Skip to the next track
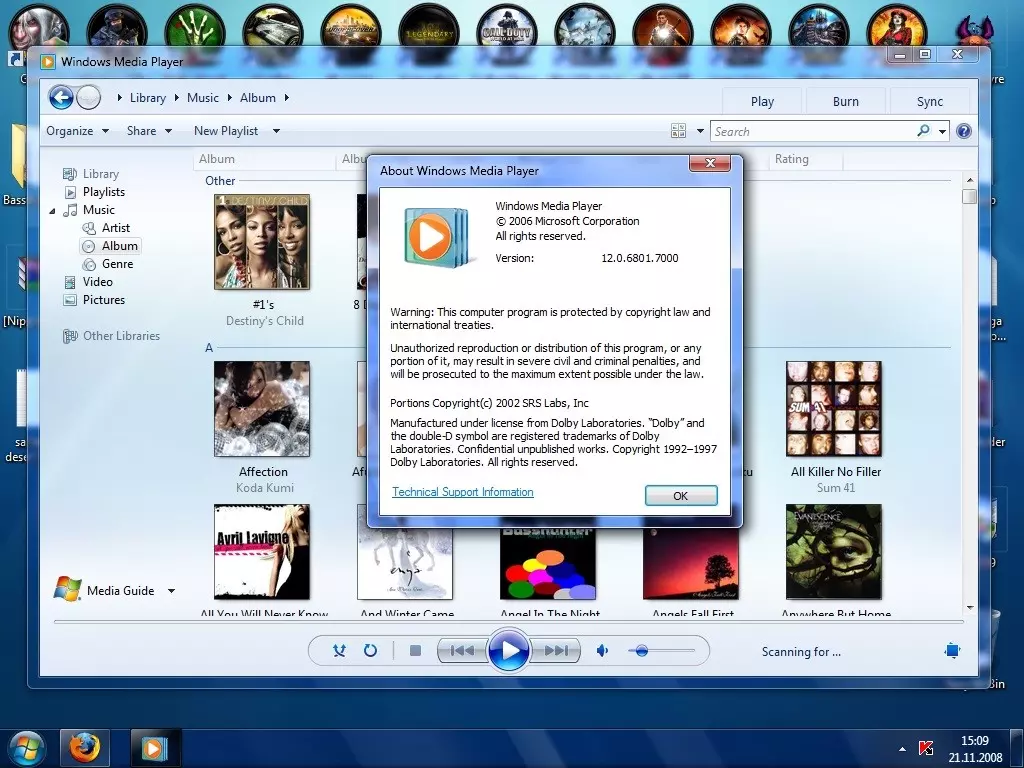The width and height of the screenshot is (1024, 768). (x=557, y=651)
